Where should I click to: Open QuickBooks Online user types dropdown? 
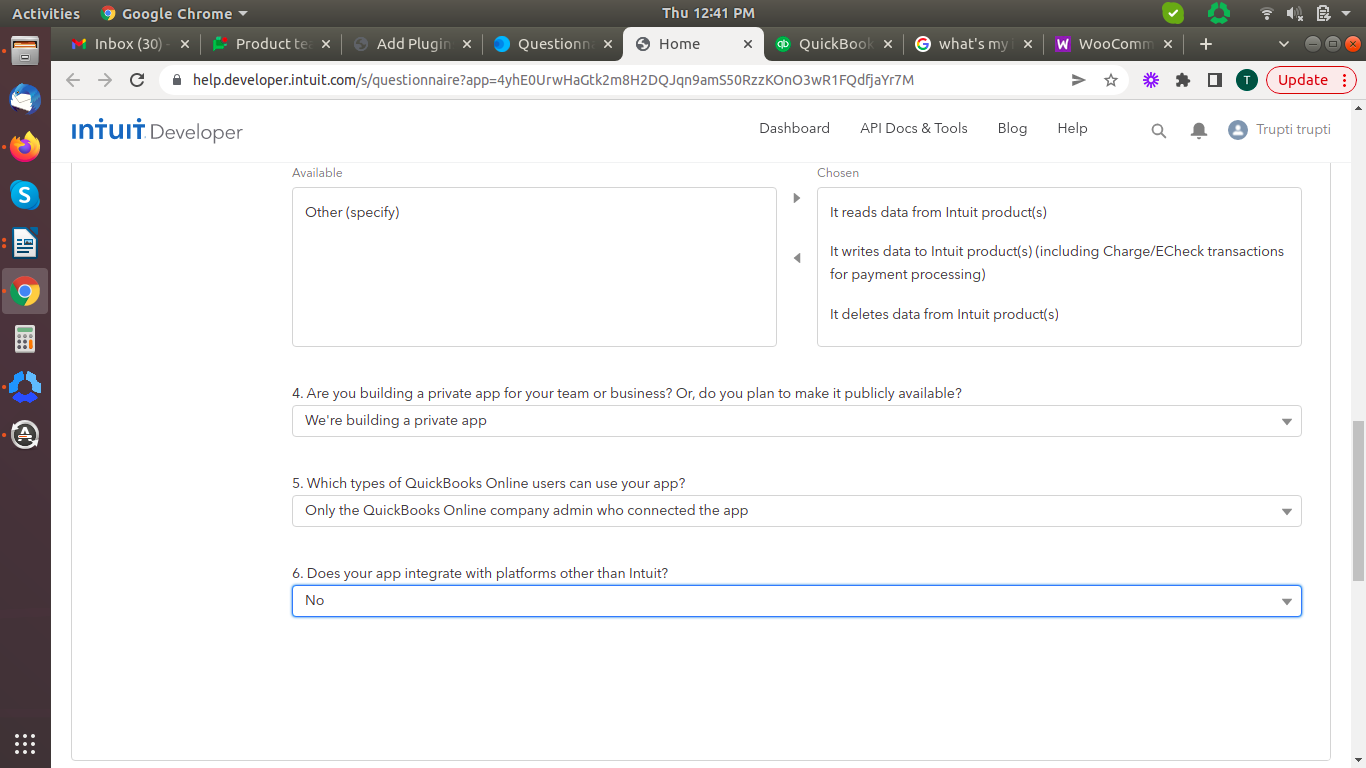click(796, 511)
